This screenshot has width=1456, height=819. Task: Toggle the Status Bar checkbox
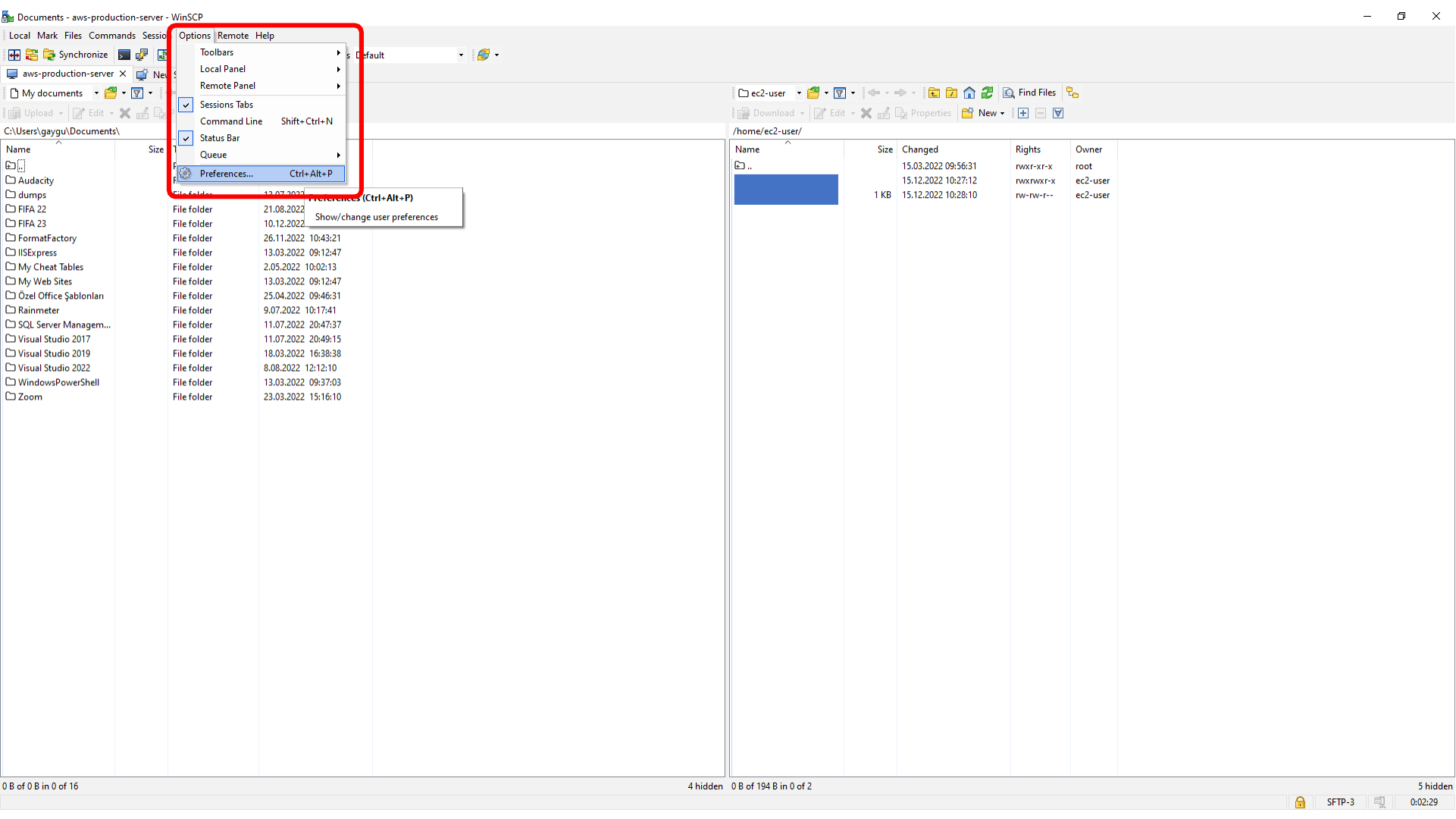coord(186,138)
